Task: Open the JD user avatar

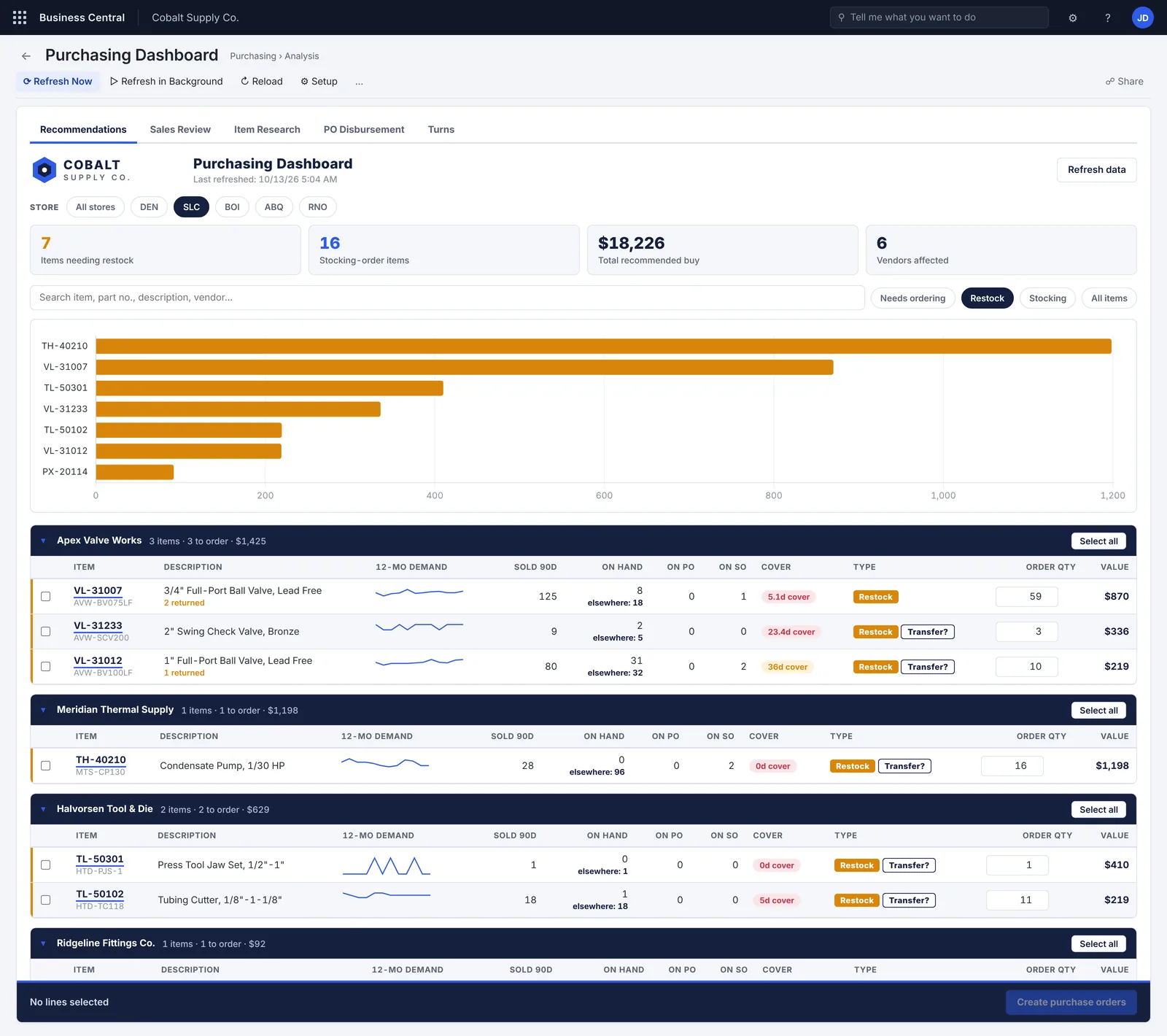Action: [x=1142, y=18]
